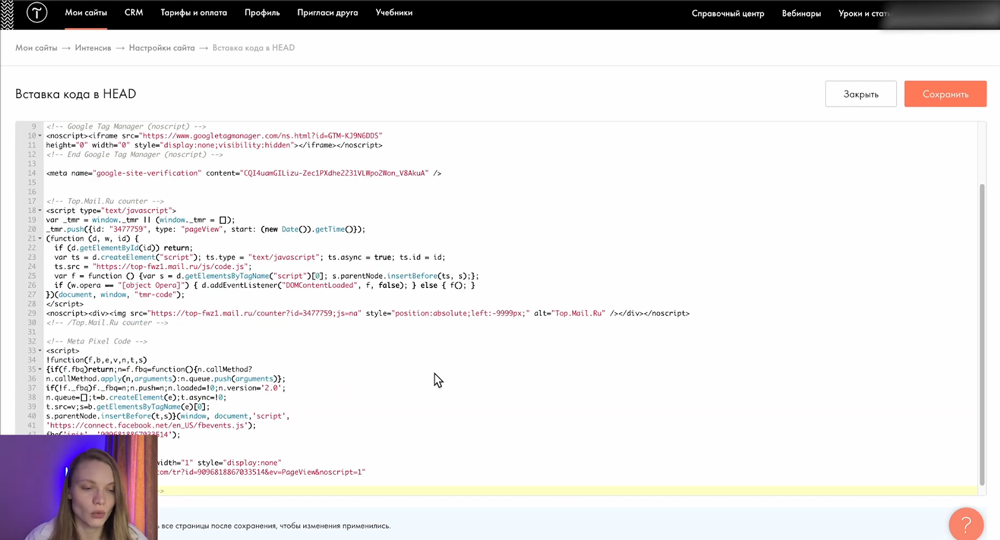The width and height of the screenshot is (1000, 540).
Task: Open Учебники from the top bar
Action: tap(394, 13)
